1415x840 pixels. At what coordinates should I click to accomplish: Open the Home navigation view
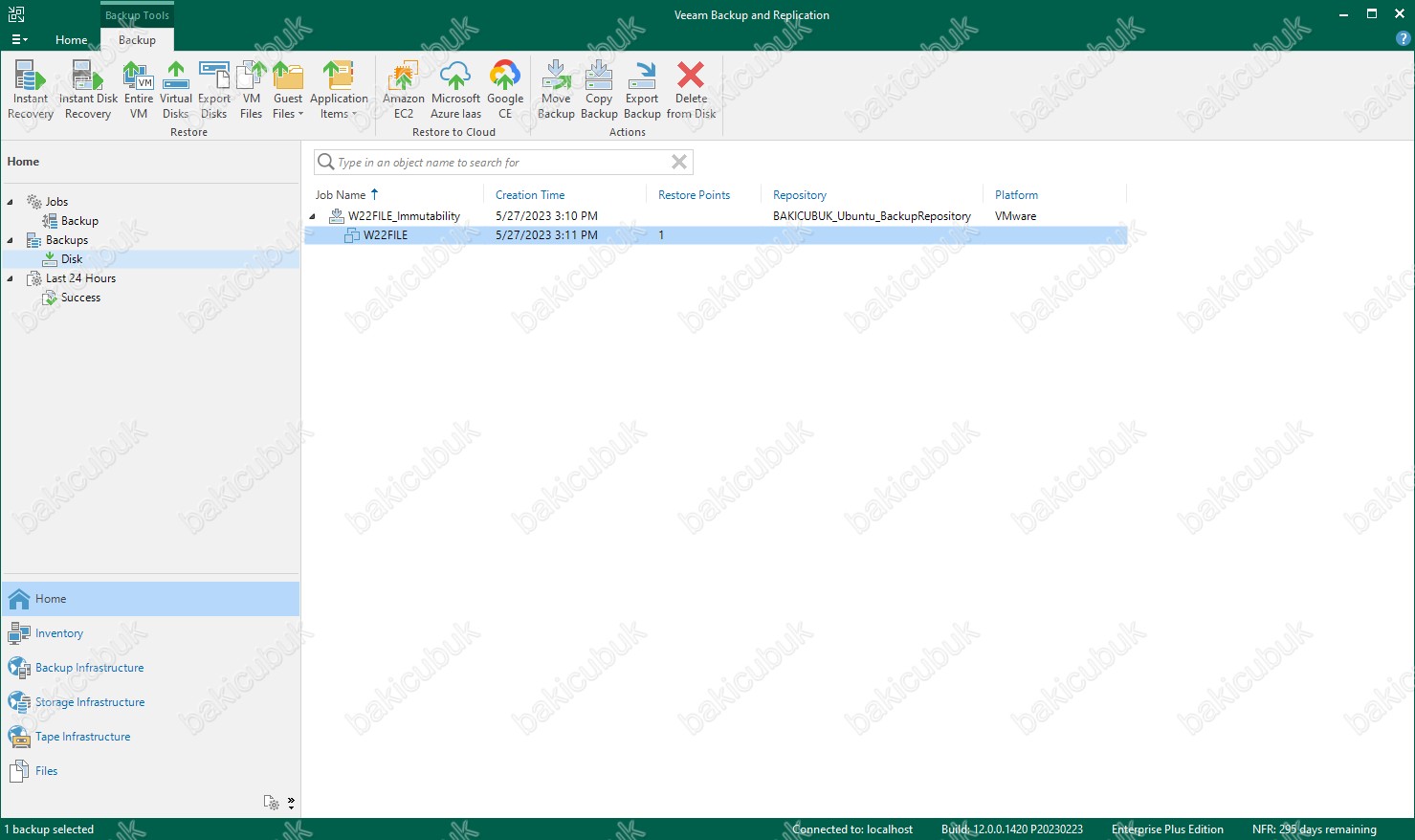coord(151,599)
